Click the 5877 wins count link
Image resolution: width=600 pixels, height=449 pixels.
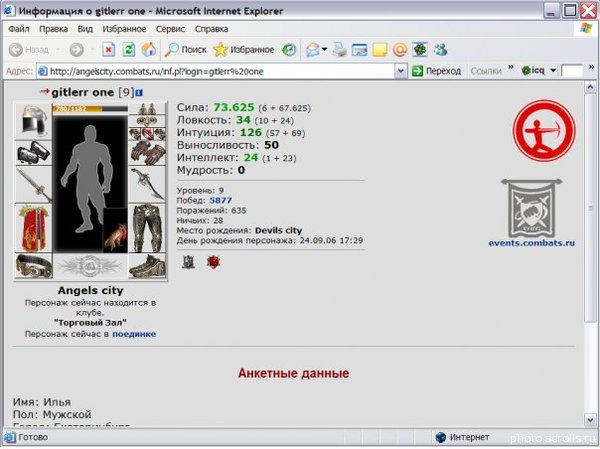(x=221, y=200)
